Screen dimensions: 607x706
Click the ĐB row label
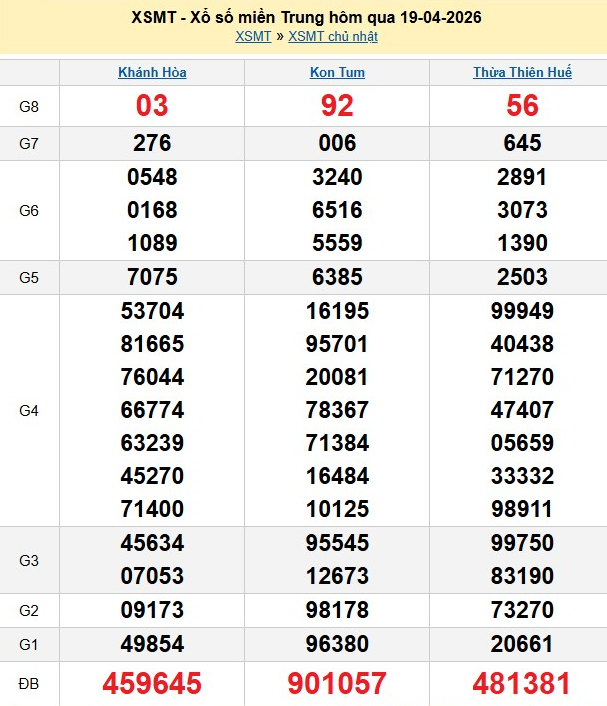tap(29, 683)
